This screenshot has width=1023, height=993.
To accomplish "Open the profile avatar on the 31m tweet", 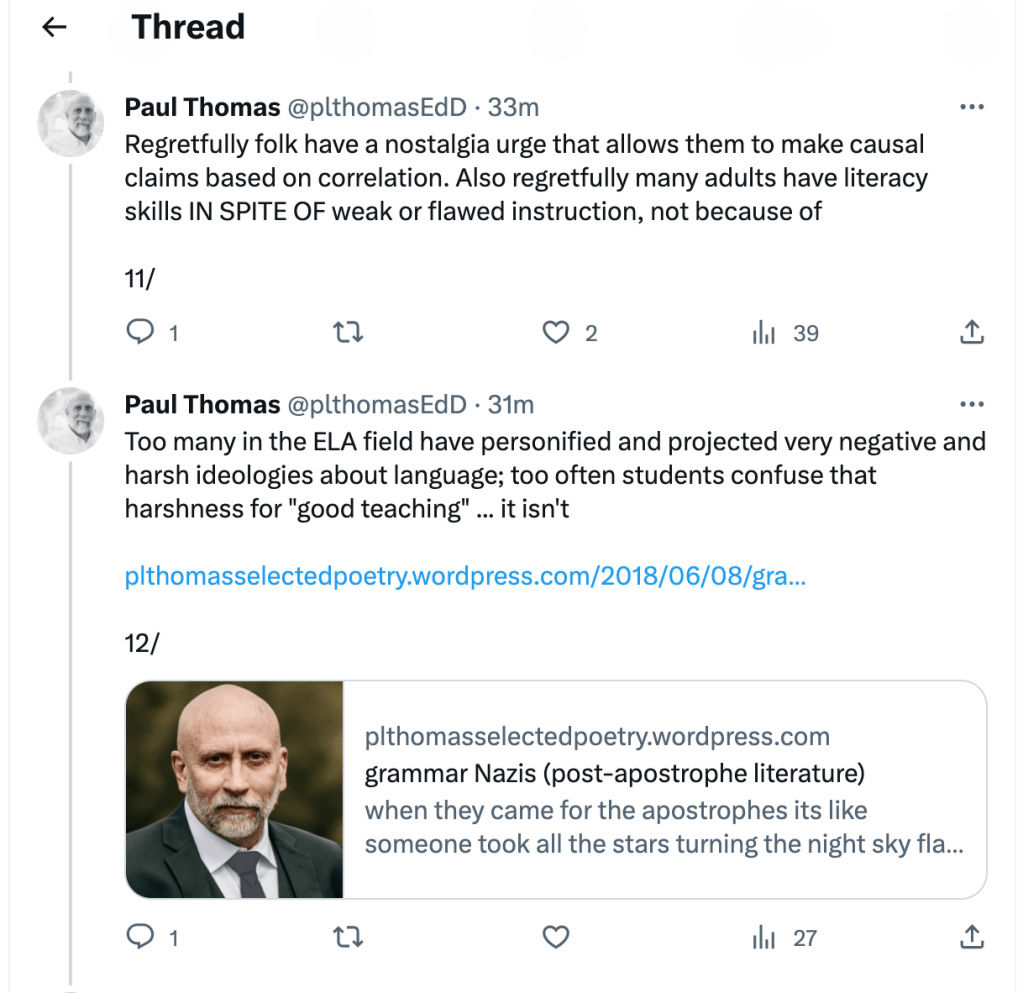I will 70,421.
